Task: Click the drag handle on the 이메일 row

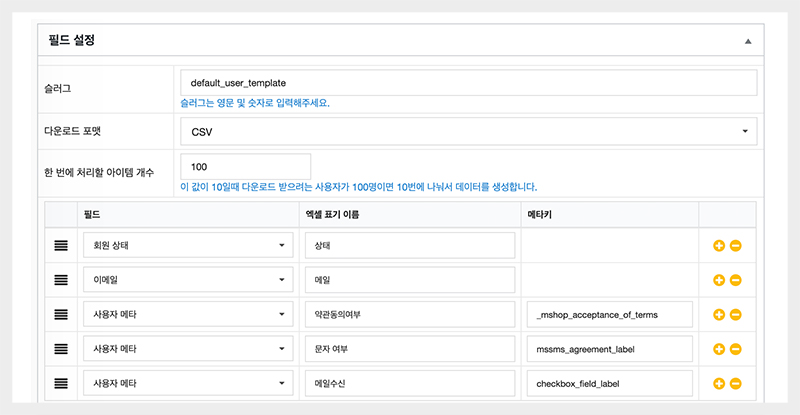Action: coord(61,280)
